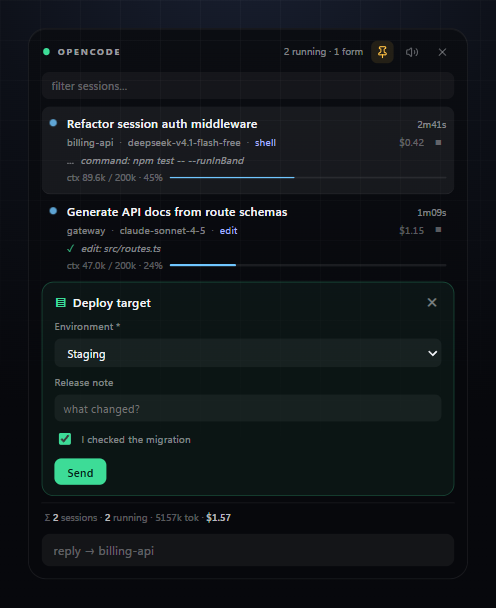Send the Deploy target form
Image resolution: width=496 pixels, height=608 pixels.
tap(80, 472)
